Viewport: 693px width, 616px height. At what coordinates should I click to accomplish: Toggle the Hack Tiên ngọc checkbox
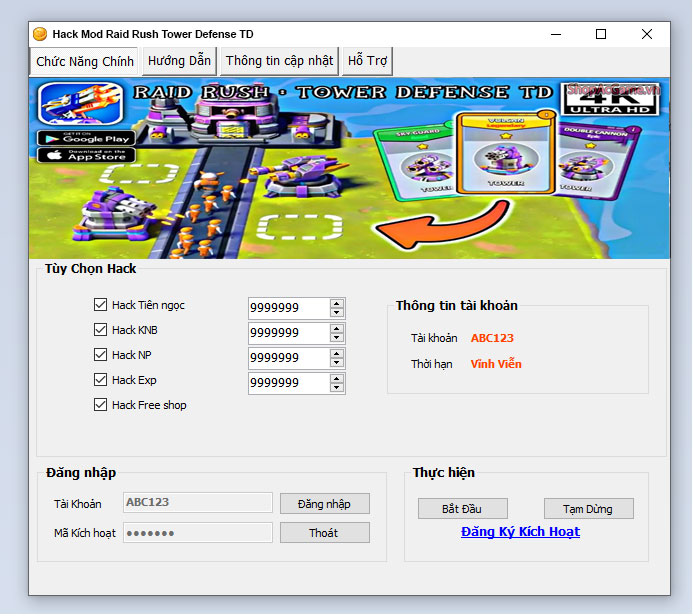click(100, 304)
